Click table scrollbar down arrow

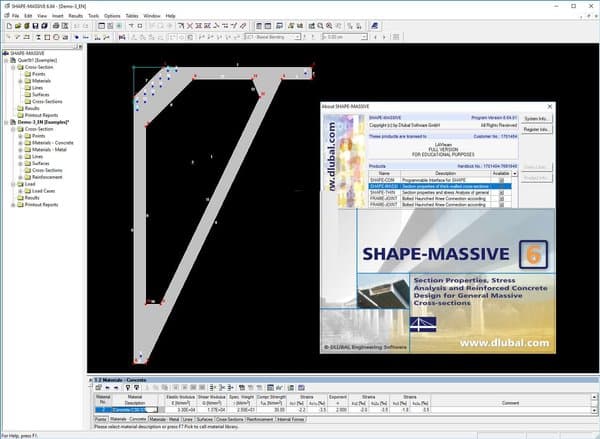point(594,410)
